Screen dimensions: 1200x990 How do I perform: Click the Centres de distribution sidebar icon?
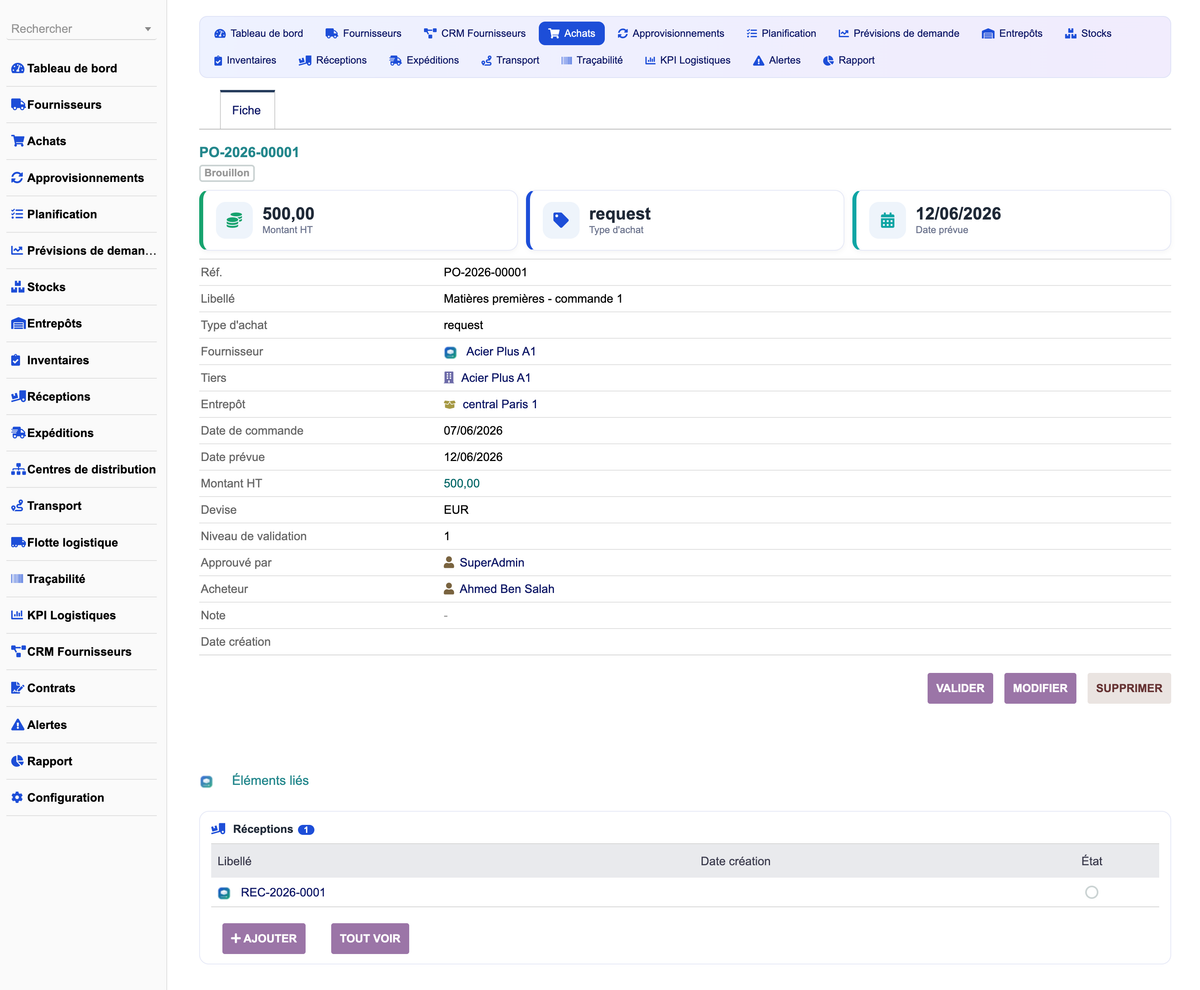(x=18, y=469)
